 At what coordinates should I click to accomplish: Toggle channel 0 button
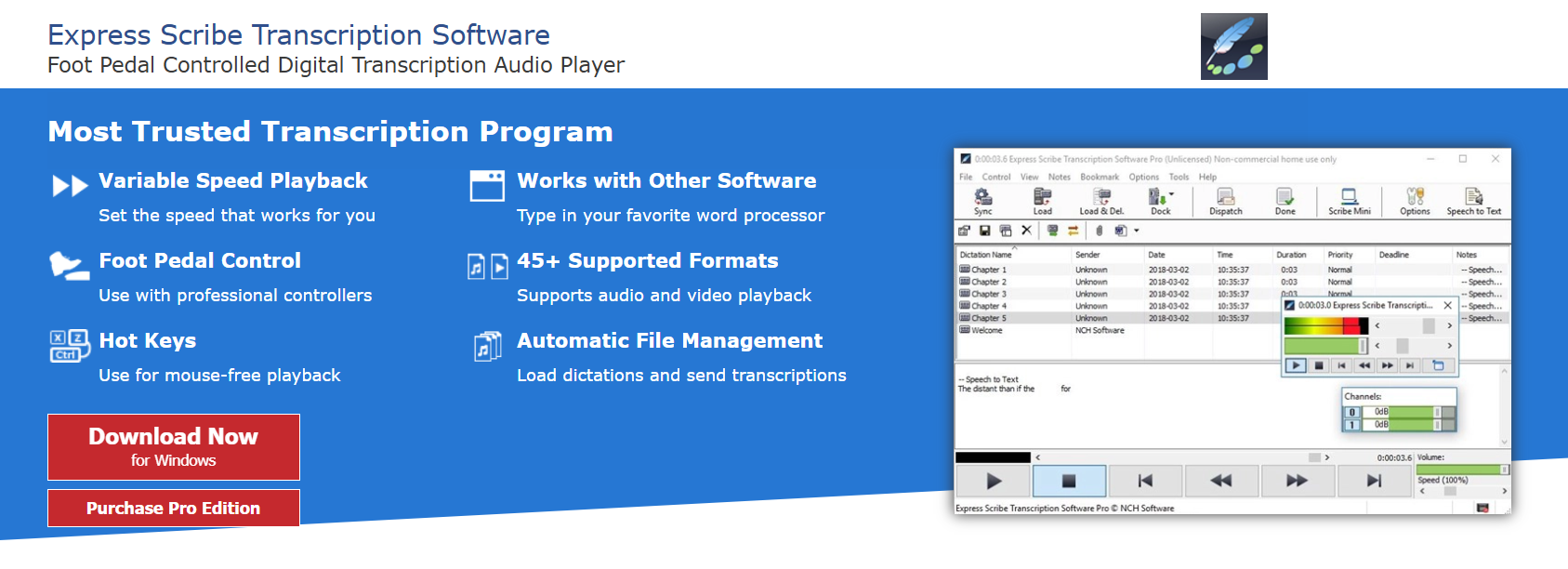[1352, 412]
